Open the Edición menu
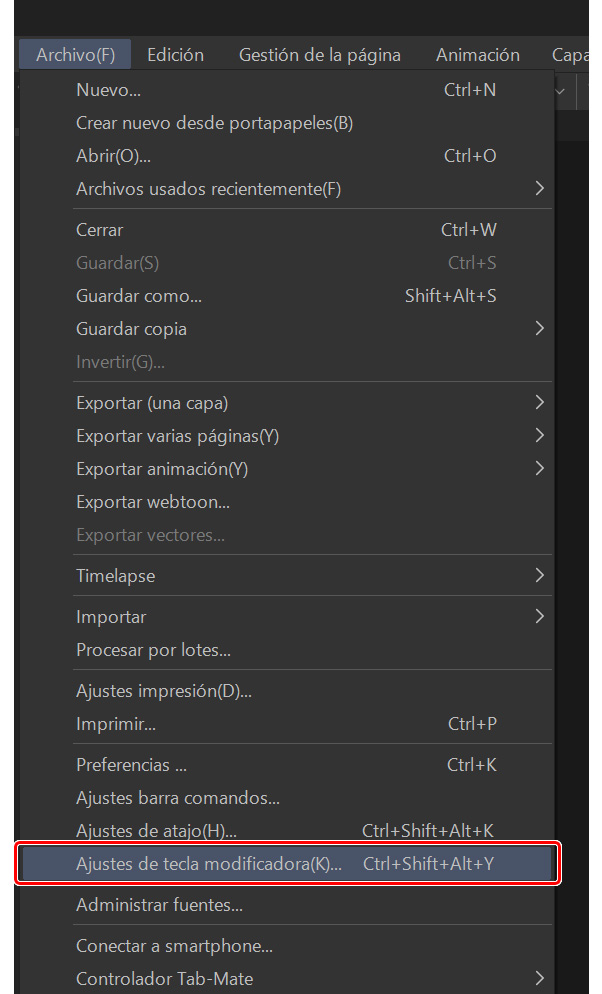 click(x=175, y=55)
